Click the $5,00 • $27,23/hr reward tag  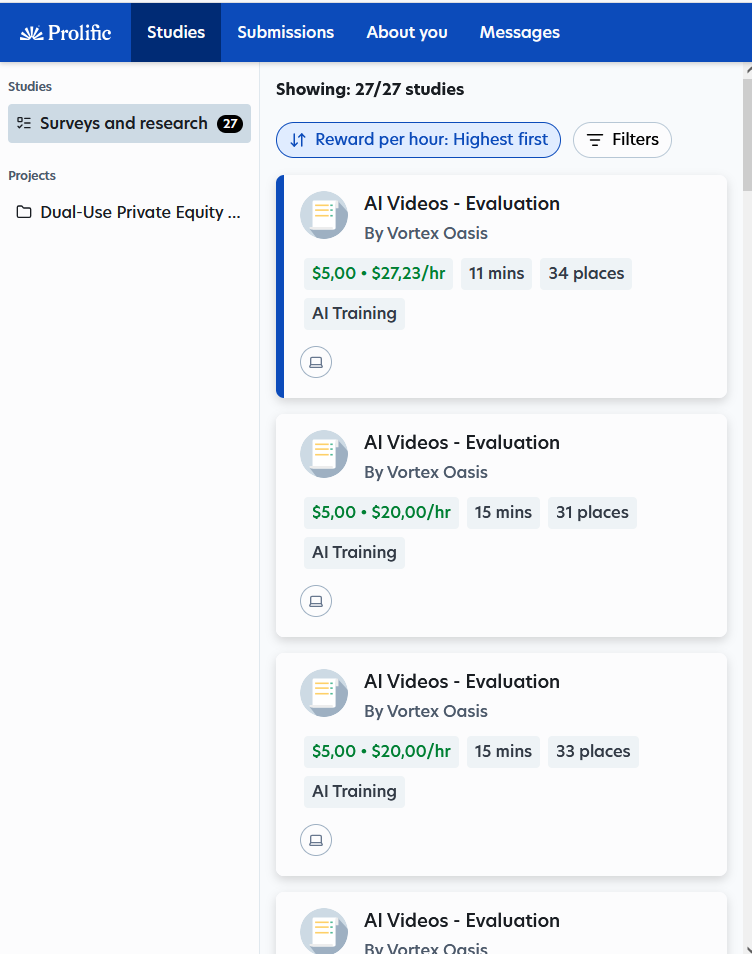(x=378, y=274)
